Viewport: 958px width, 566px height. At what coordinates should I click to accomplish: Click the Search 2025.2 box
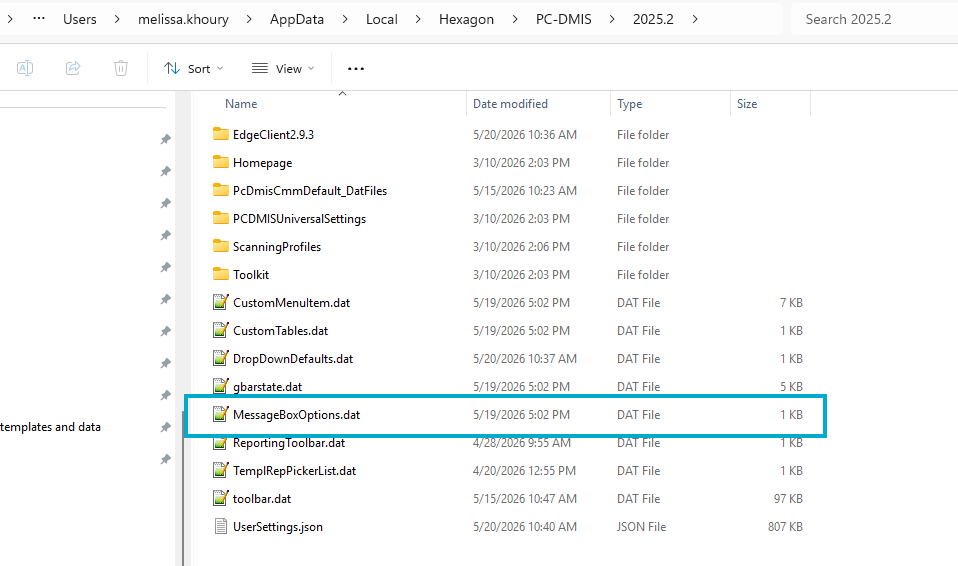click(x=874, y=19)
